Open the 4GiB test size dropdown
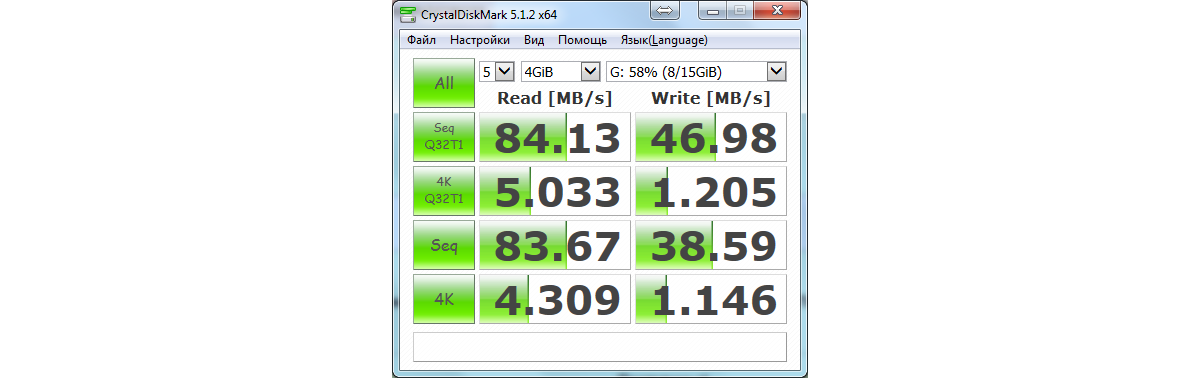This screenshot has width=1200, height=378. coord(560,72)
